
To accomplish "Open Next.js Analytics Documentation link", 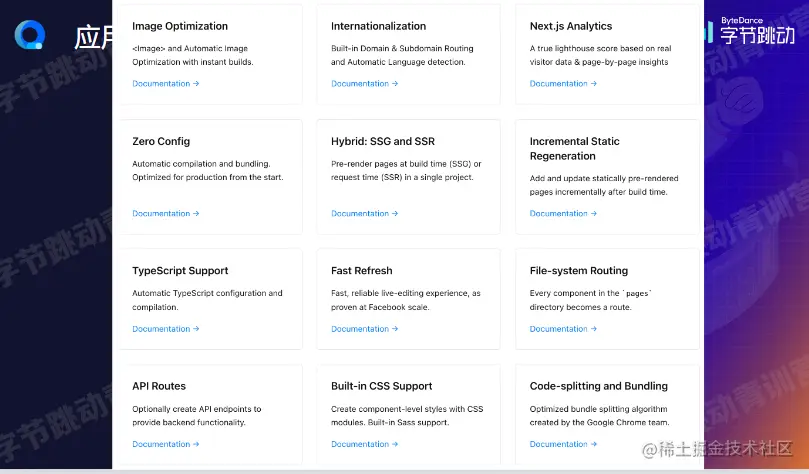I will coord(563,84).
